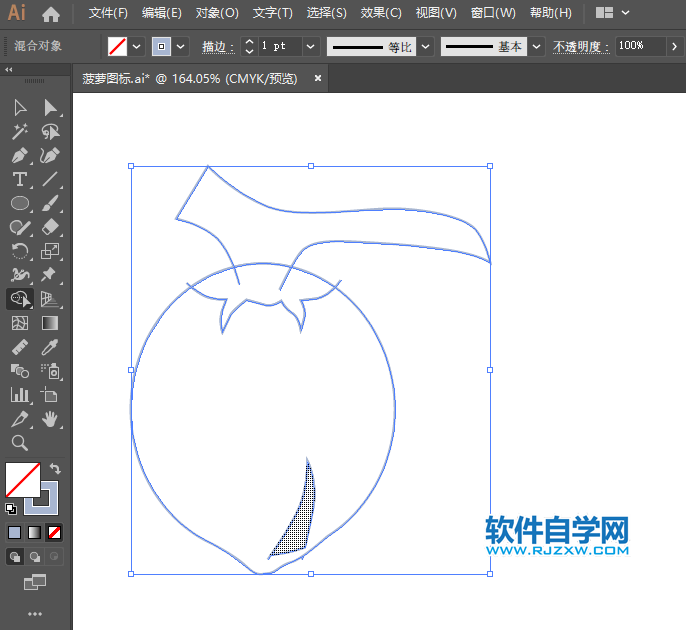Select the Mesh tool

20,323
